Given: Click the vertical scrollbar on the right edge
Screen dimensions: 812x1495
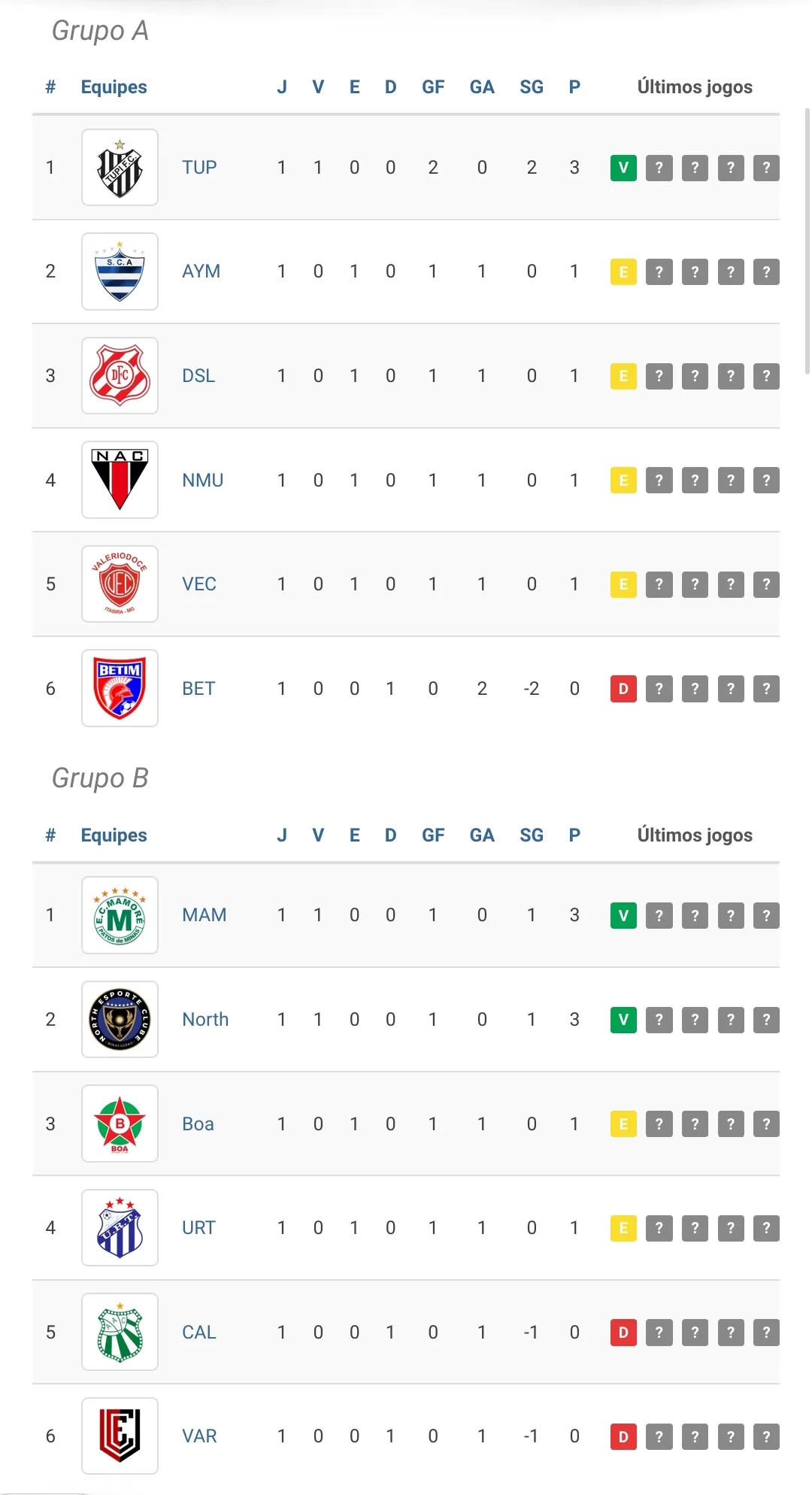Looking at the screenshot, I should pos(807,241).
